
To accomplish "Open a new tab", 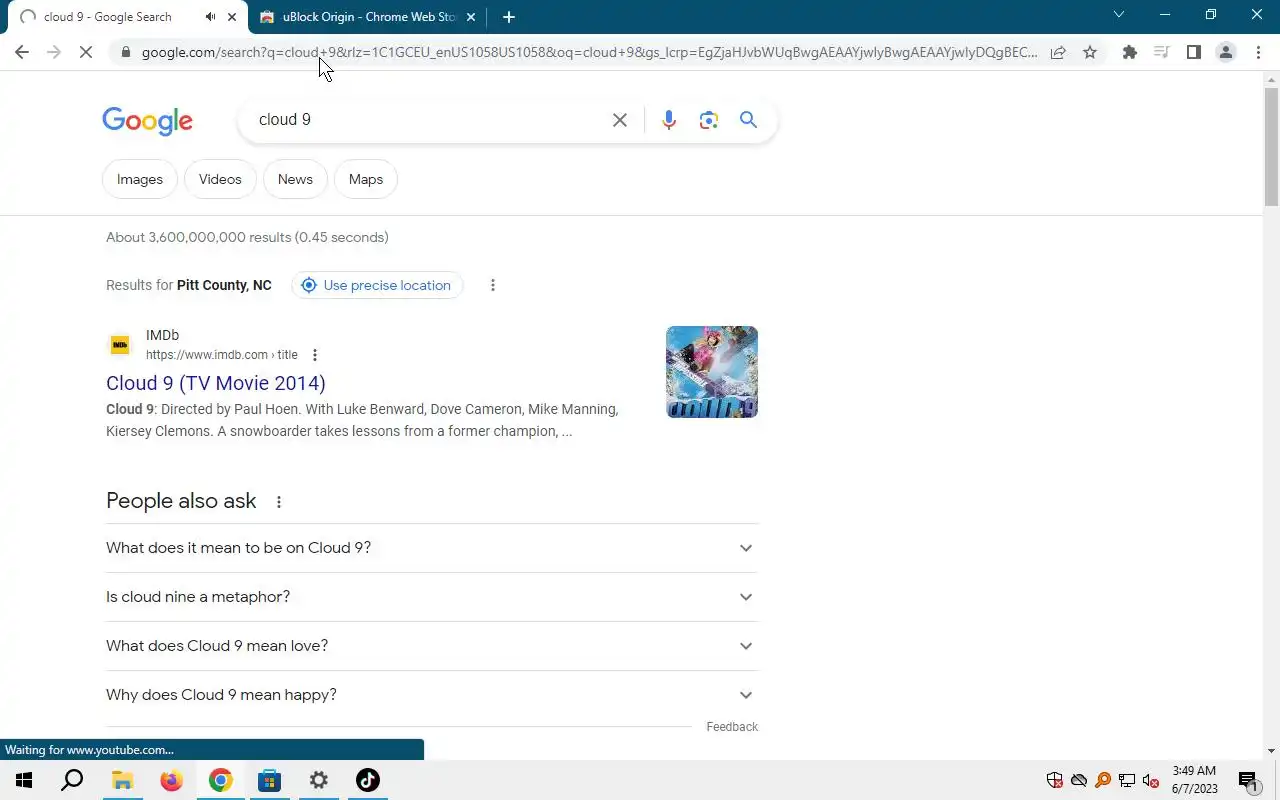I will [509, 17].
